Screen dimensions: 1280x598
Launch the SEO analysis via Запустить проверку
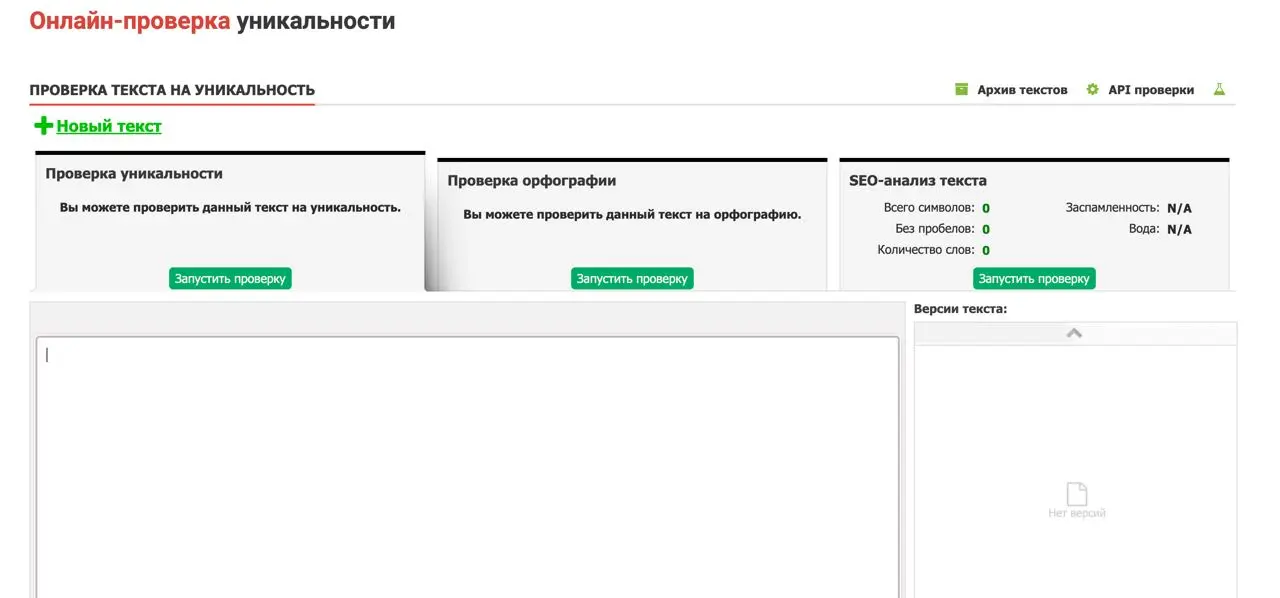click(x=1034, y=279)
